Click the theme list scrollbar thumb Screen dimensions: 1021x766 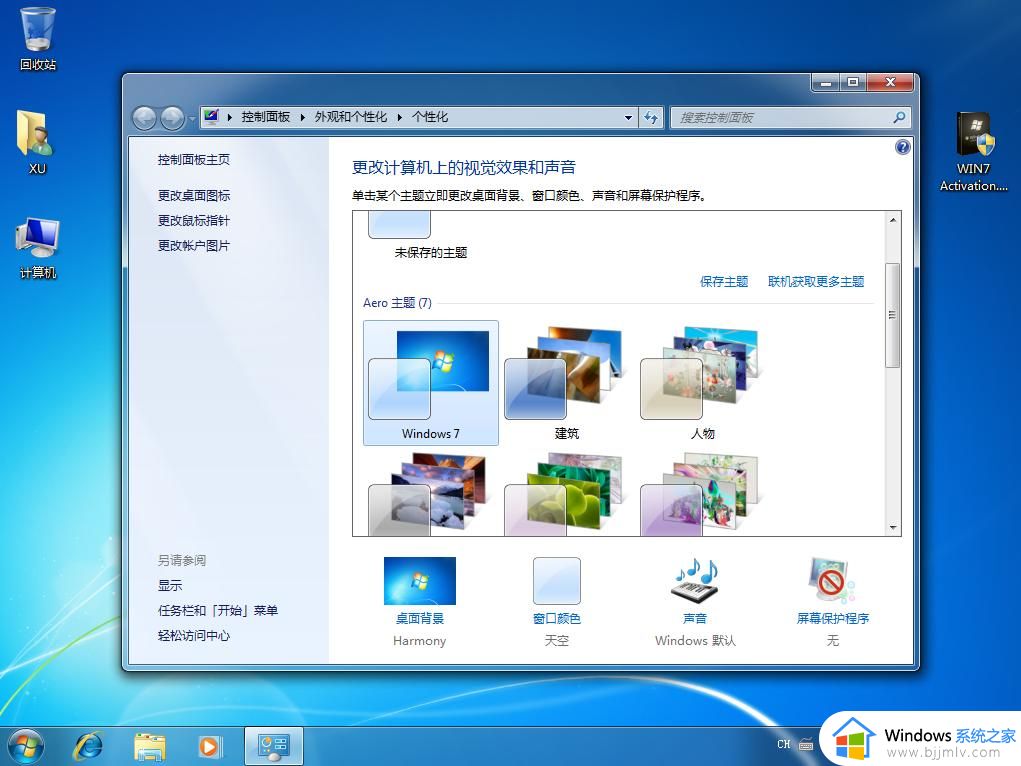point(893,315)
